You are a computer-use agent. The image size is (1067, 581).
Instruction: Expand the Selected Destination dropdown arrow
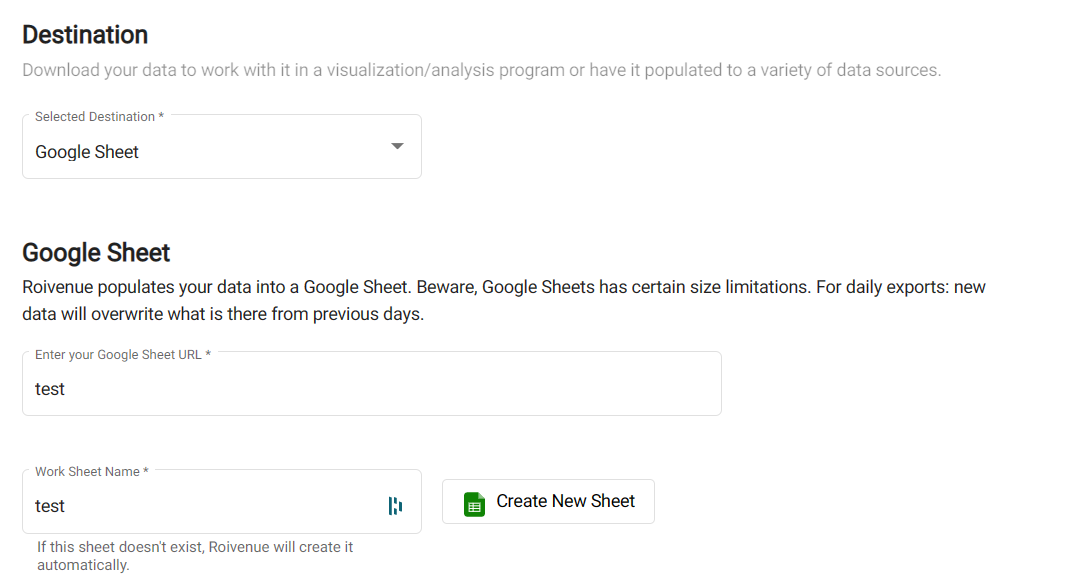tap(397, 146)
